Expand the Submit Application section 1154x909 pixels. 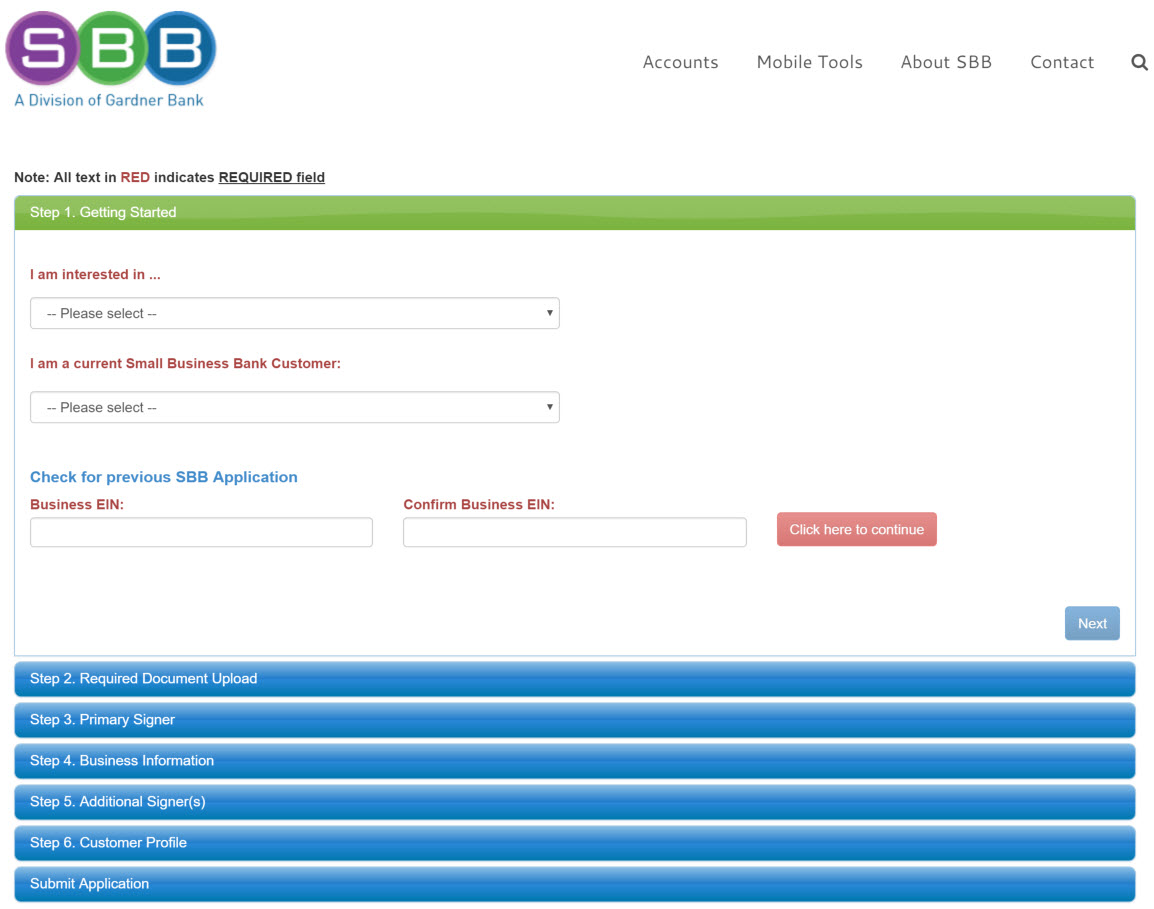tap(575, 884)
